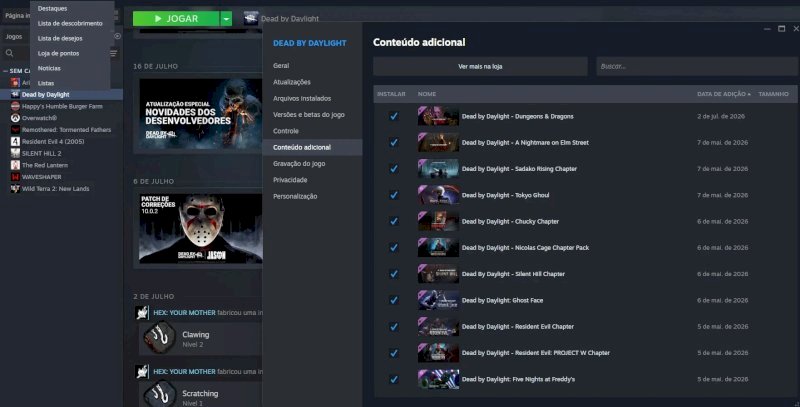Open A Nightmare on Elm Street thumbnail
800x407 pixels.
(438, 142)
